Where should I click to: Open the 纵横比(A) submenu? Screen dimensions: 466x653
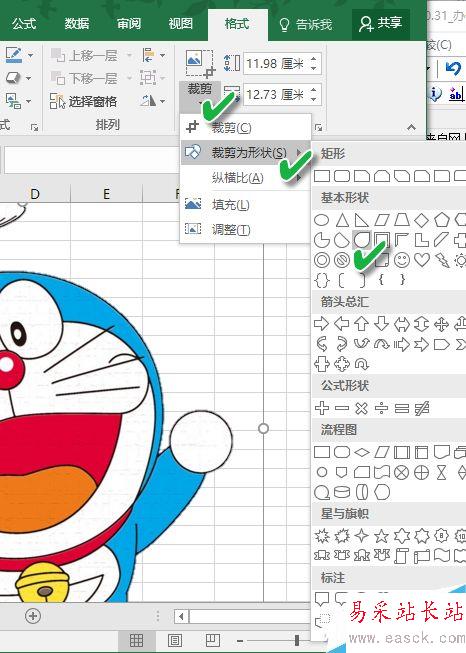(x=246, y=178)
